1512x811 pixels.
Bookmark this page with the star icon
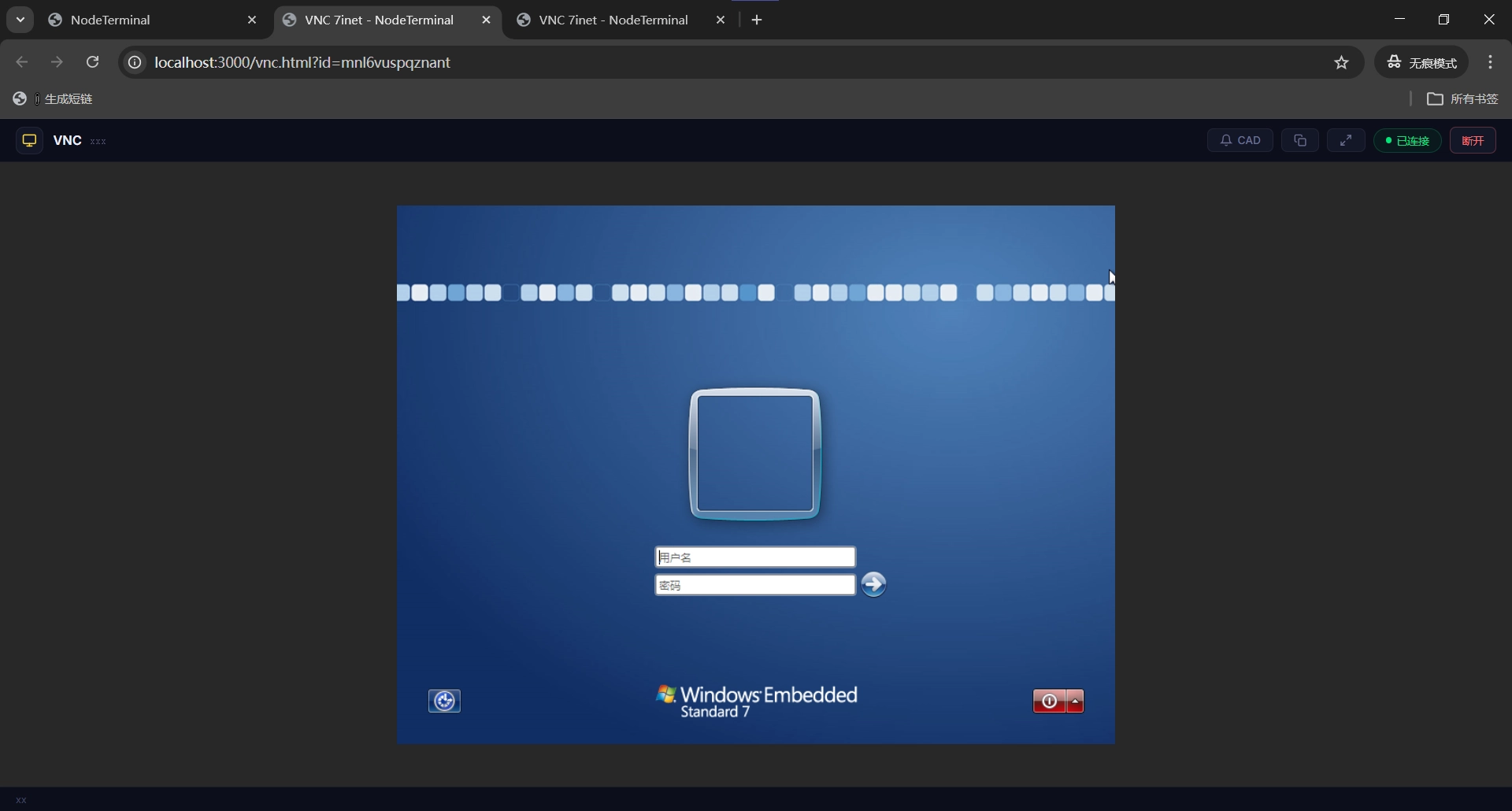pyautogui.click(x=1342, y=63)
